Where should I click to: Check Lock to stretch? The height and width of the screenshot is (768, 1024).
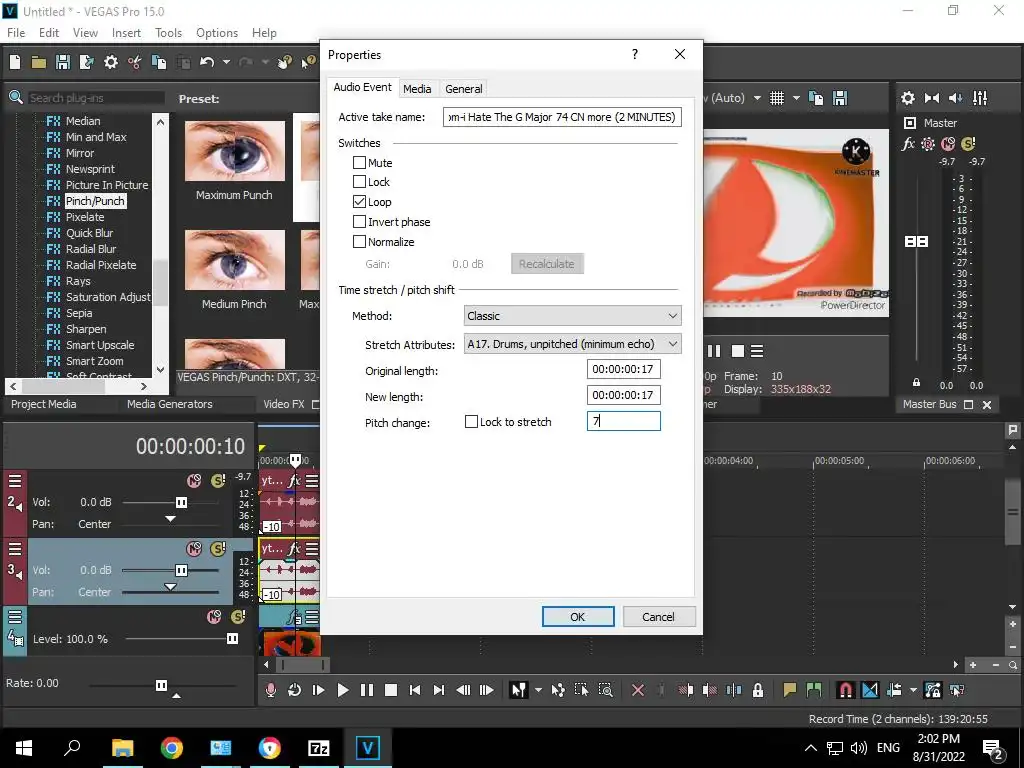tap(471, 422)
